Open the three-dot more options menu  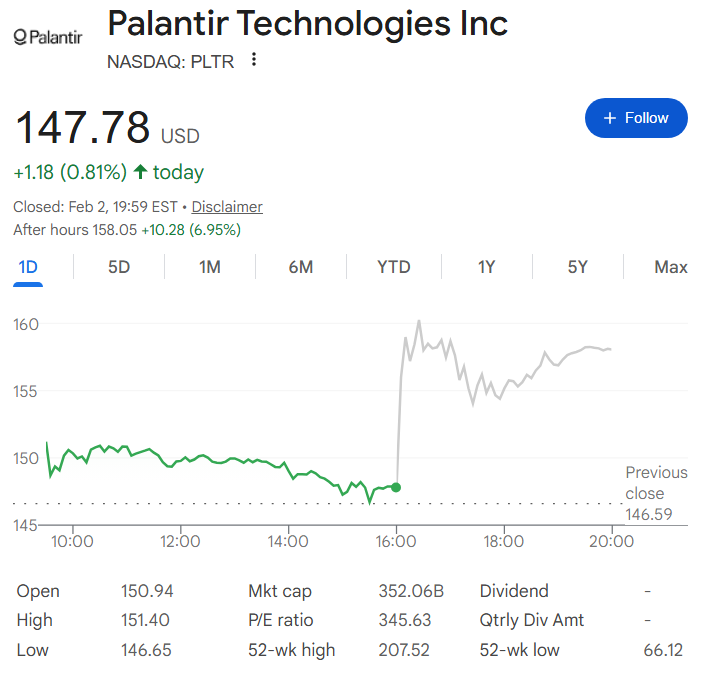click(x=254, y=61)
